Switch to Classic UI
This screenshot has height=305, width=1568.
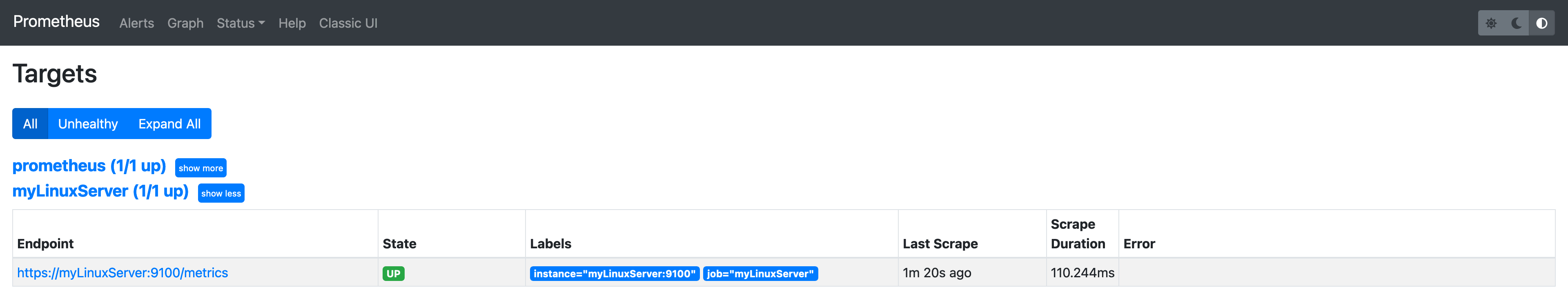pyautogui.click(x=347, y=23)
